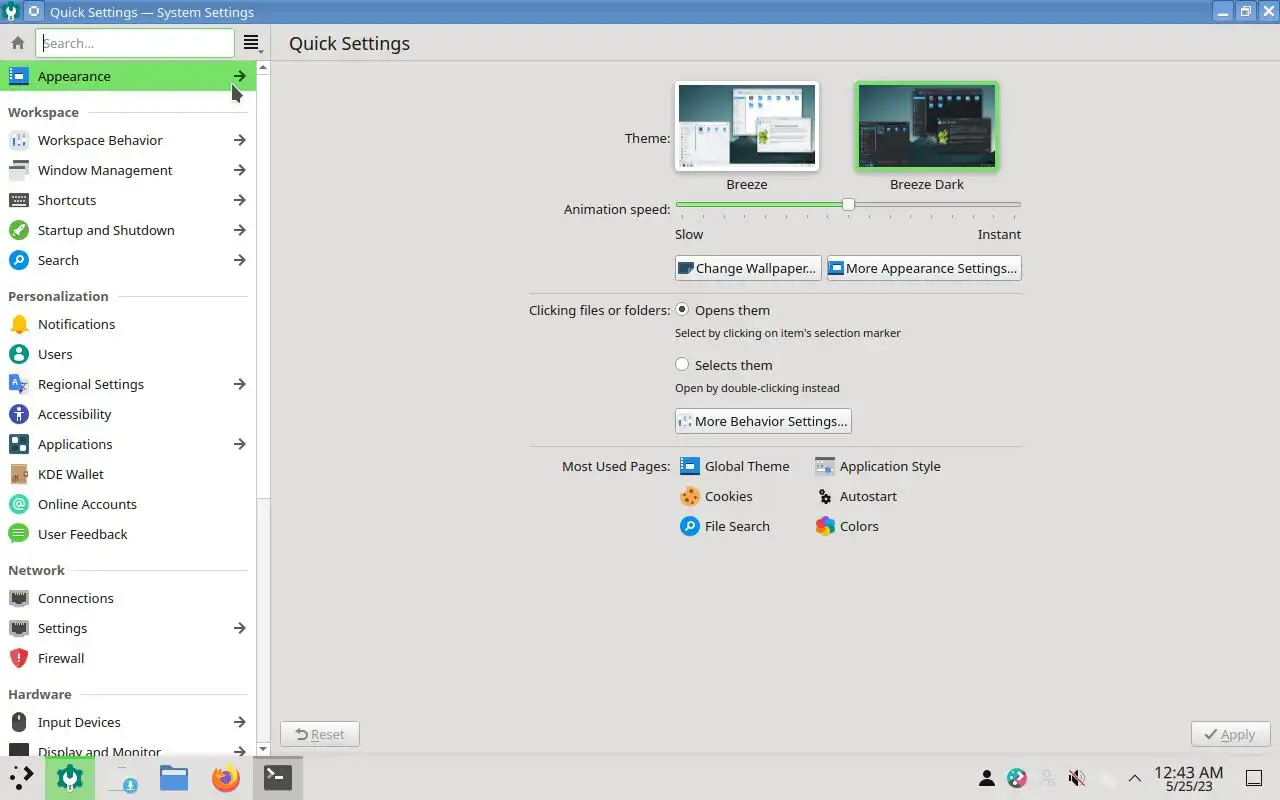Screen dimensions: 1280x800
Task: Open the network Settings label
Action: 62,628
